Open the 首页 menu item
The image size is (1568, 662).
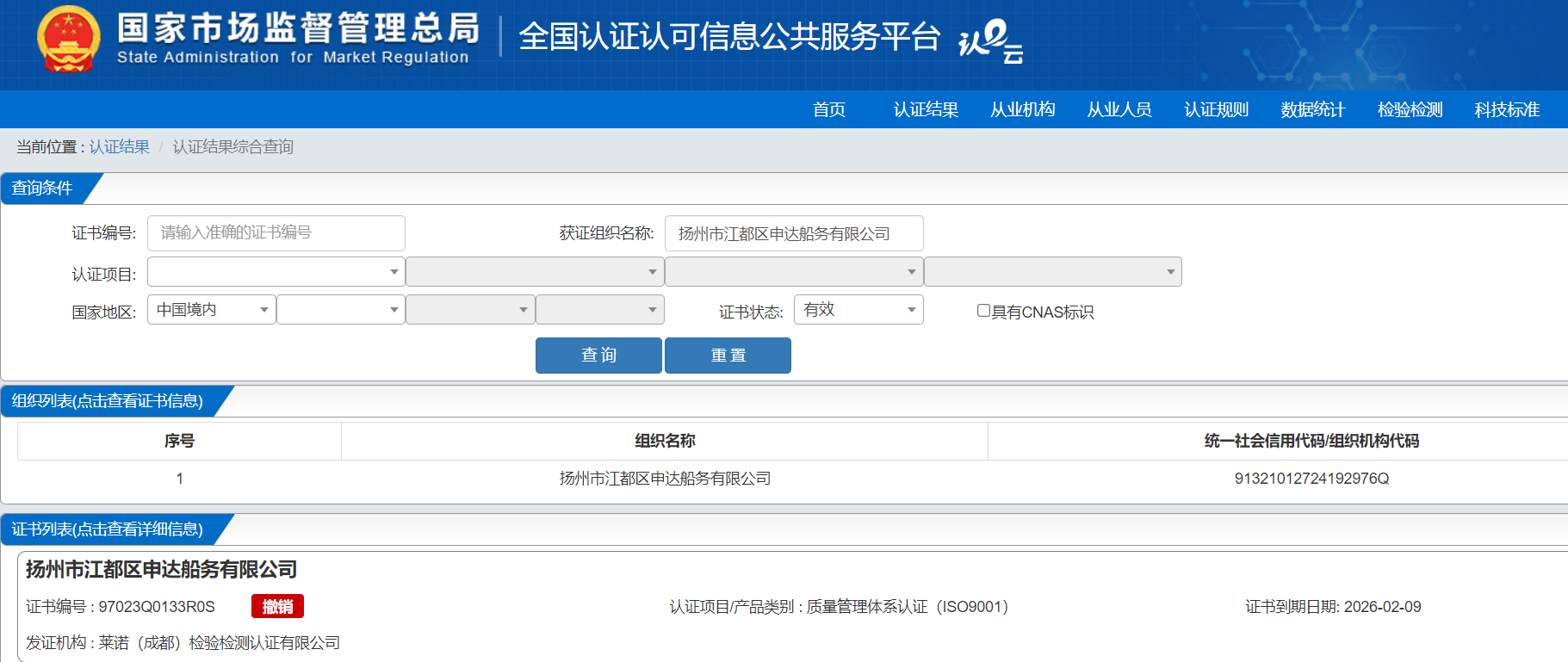829,109
